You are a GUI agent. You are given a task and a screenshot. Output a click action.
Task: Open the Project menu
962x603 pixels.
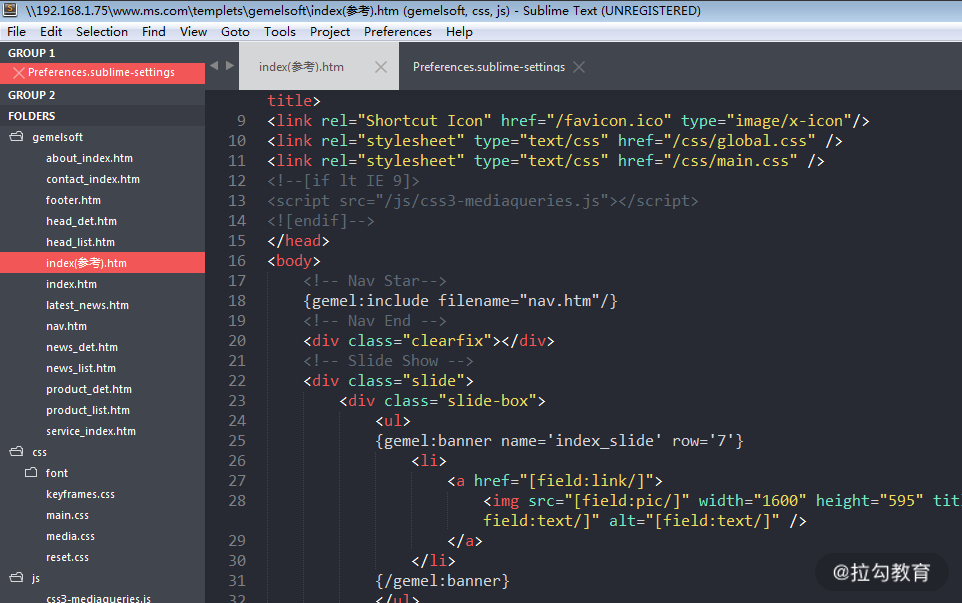tap(329, 32)
